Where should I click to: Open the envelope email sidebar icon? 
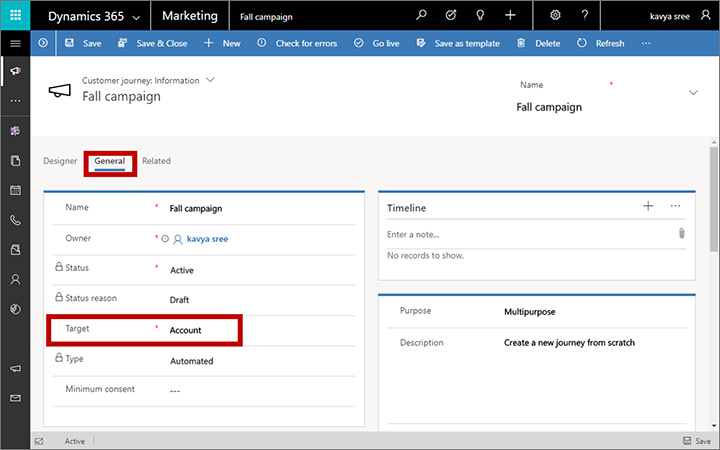pos(16,398)
